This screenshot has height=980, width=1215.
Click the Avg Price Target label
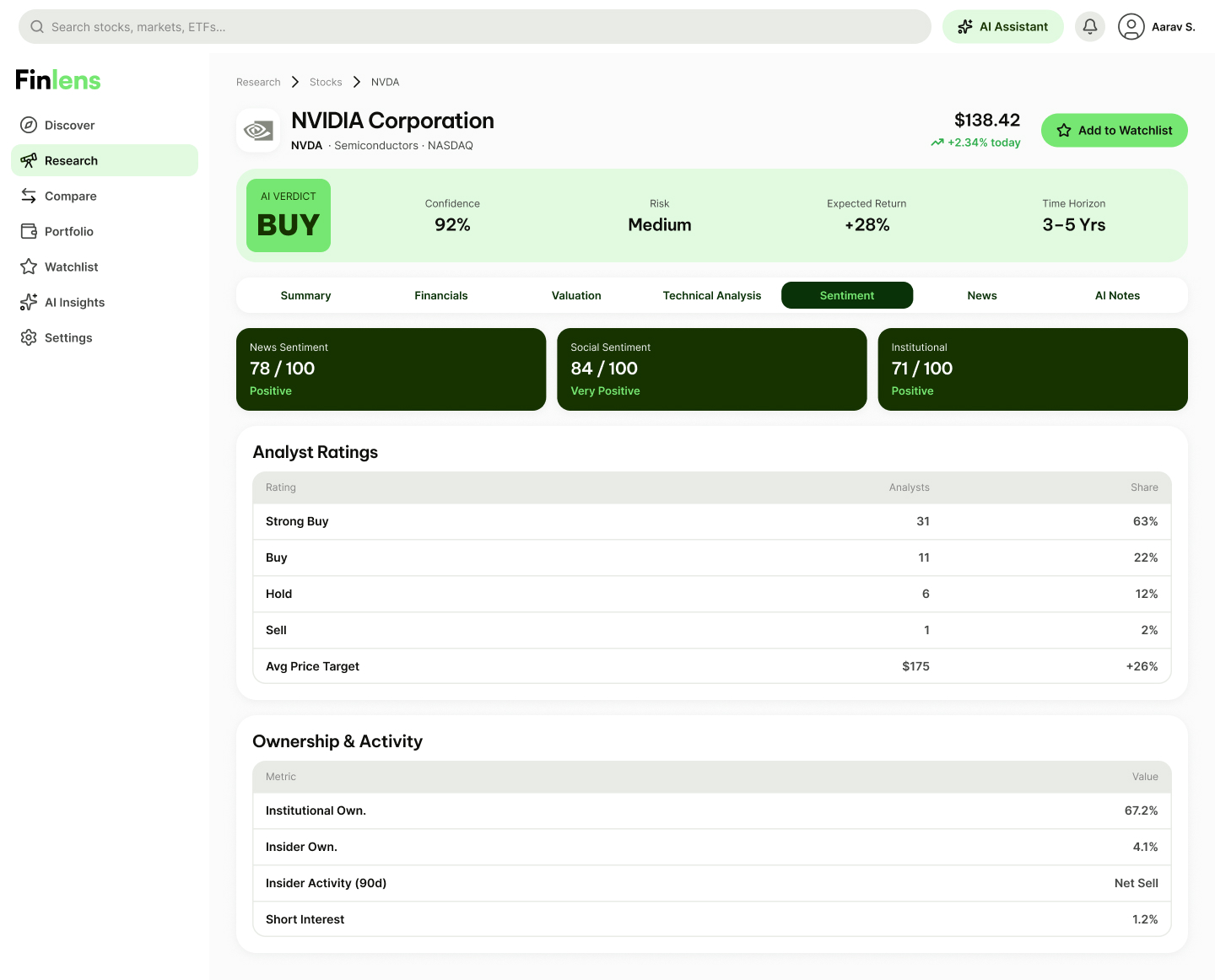point(312,666)
